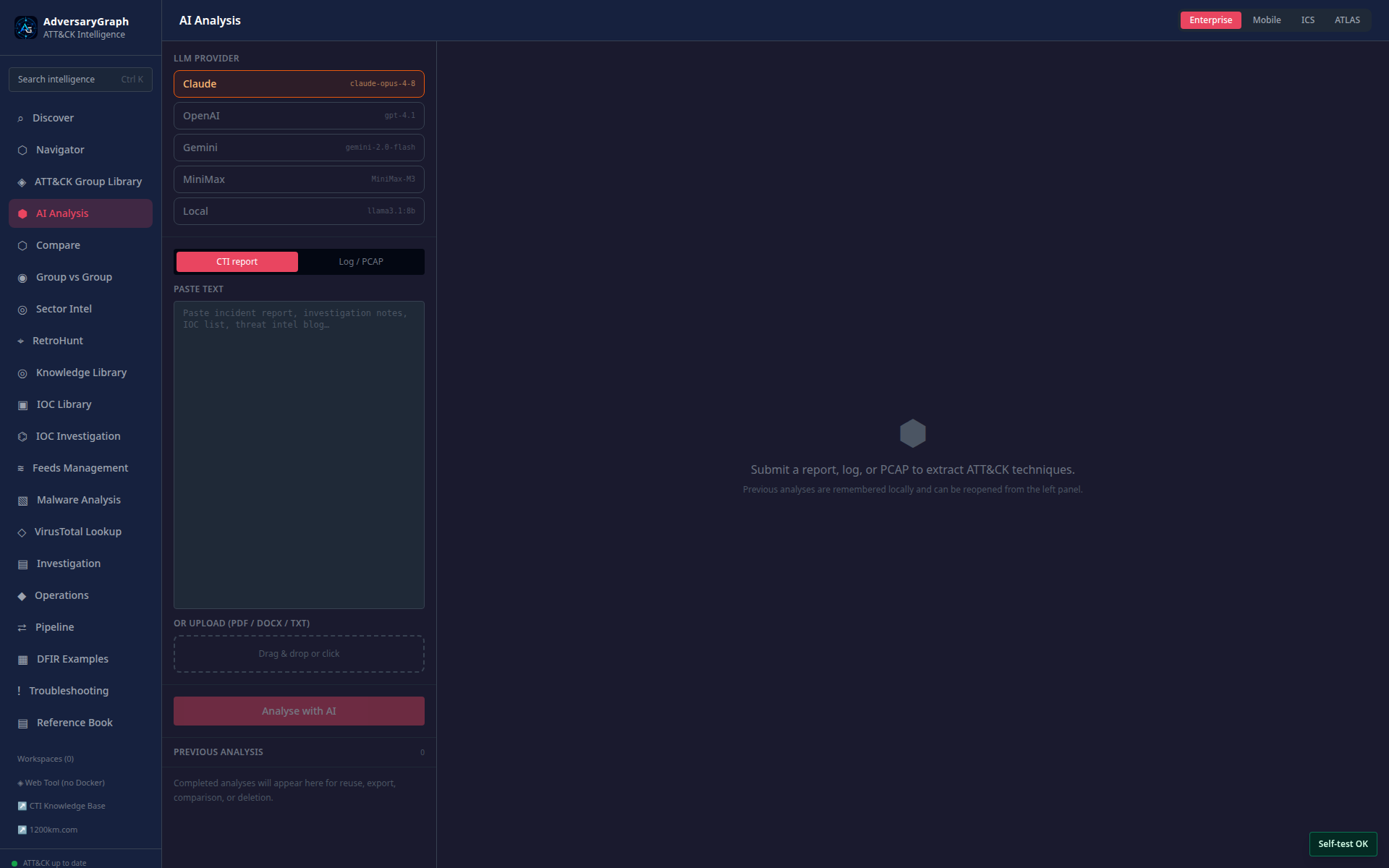Click Workspaces (0) entry
The height and width of the screenshot is (868, 1389).
[46, 759]
